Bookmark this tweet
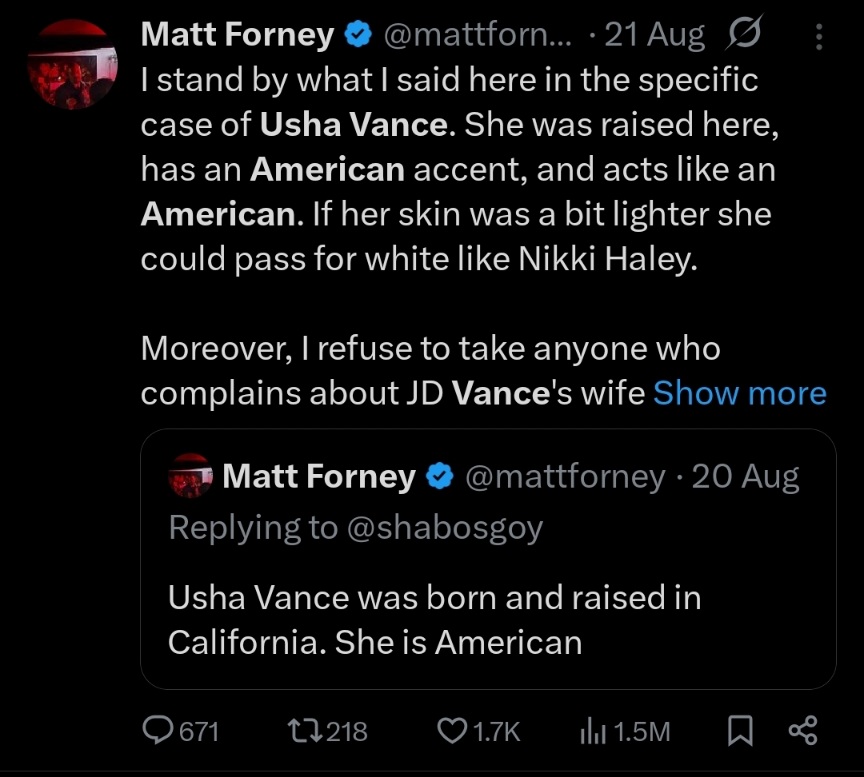Image resolution: width=864 pixels, height=777 pixels. click(x=739, y=731)
